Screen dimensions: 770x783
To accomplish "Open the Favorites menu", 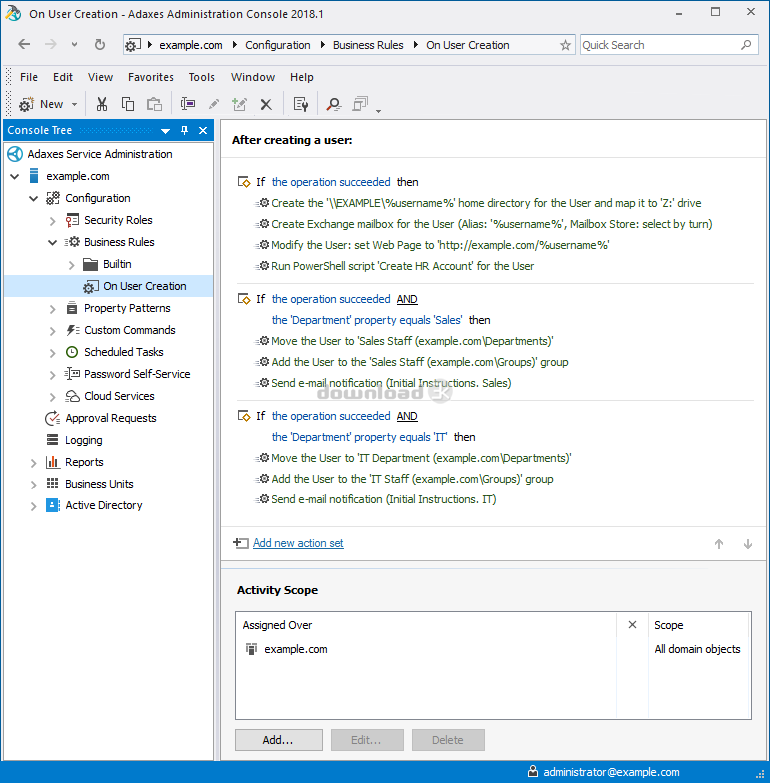I will pos(151,77).
